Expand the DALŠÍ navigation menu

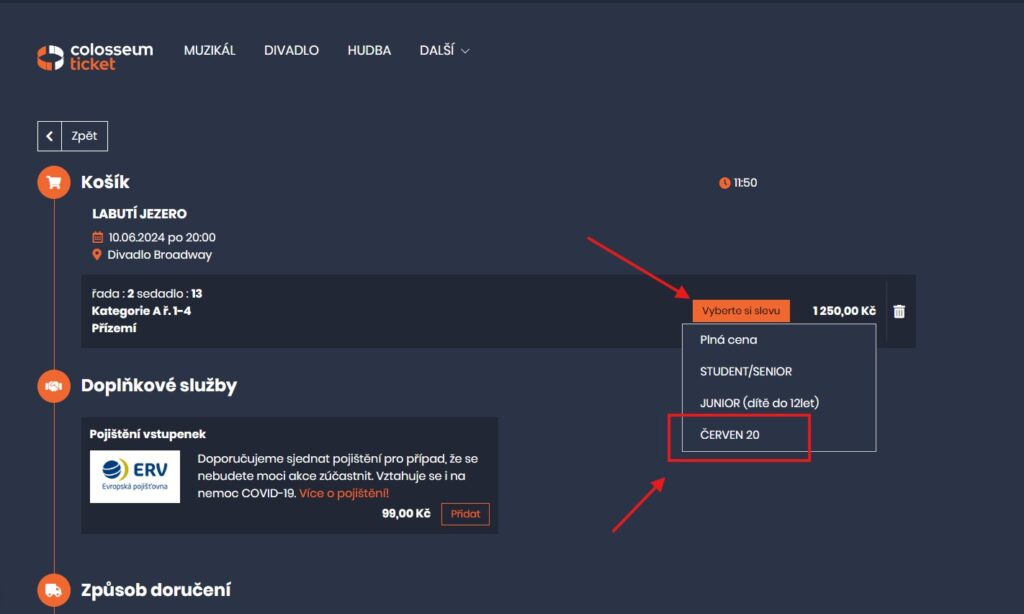444,50
